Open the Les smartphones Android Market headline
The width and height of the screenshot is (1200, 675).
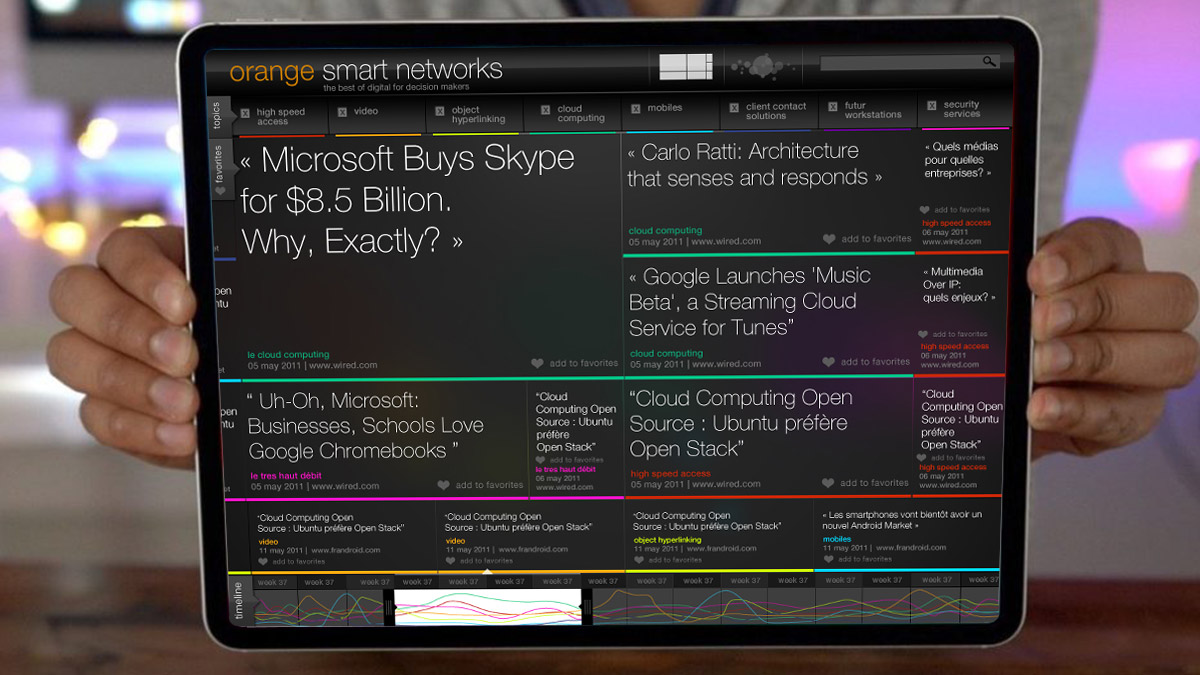(x=902, y=520)
